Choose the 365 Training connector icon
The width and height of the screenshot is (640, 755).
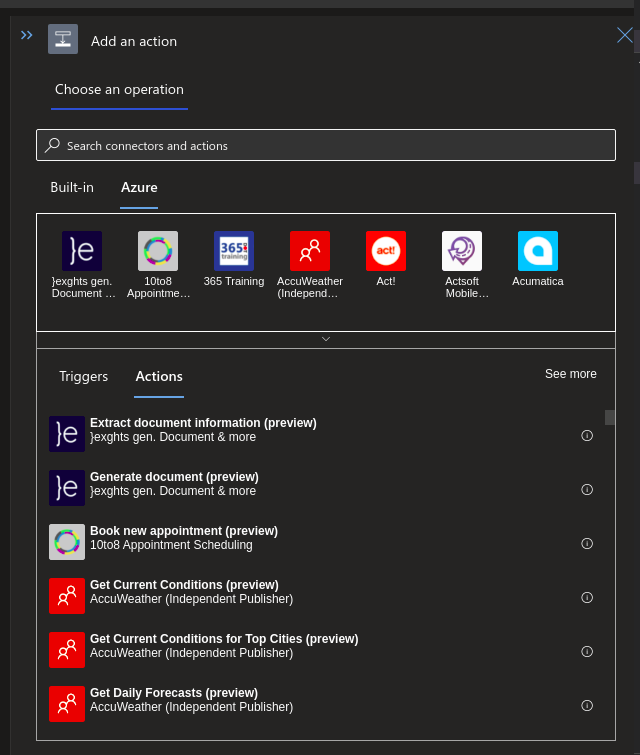pyautogui.click(x=234, y=251)
